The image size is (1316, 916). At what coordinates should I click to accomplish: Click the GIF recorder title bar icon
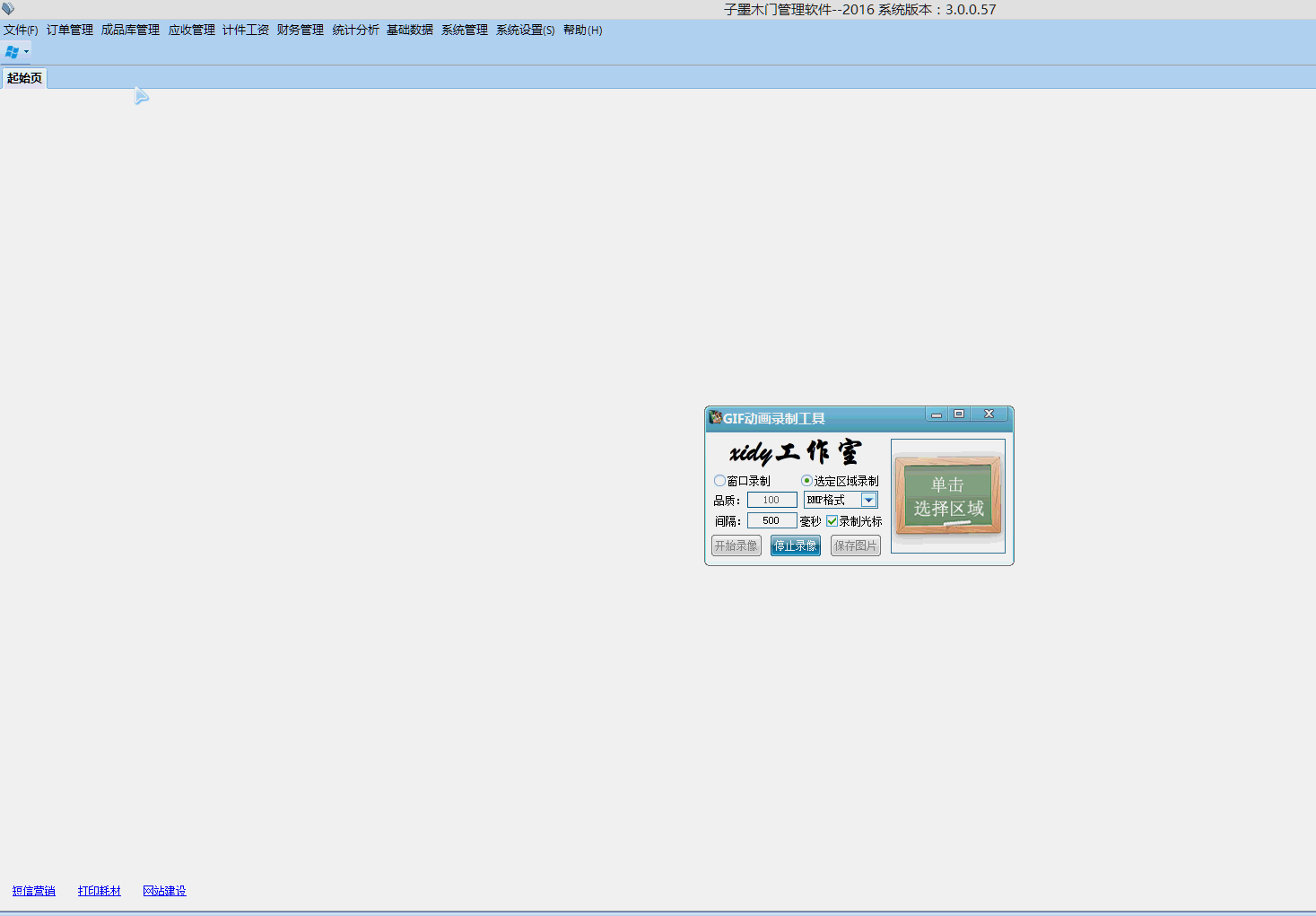715,418
